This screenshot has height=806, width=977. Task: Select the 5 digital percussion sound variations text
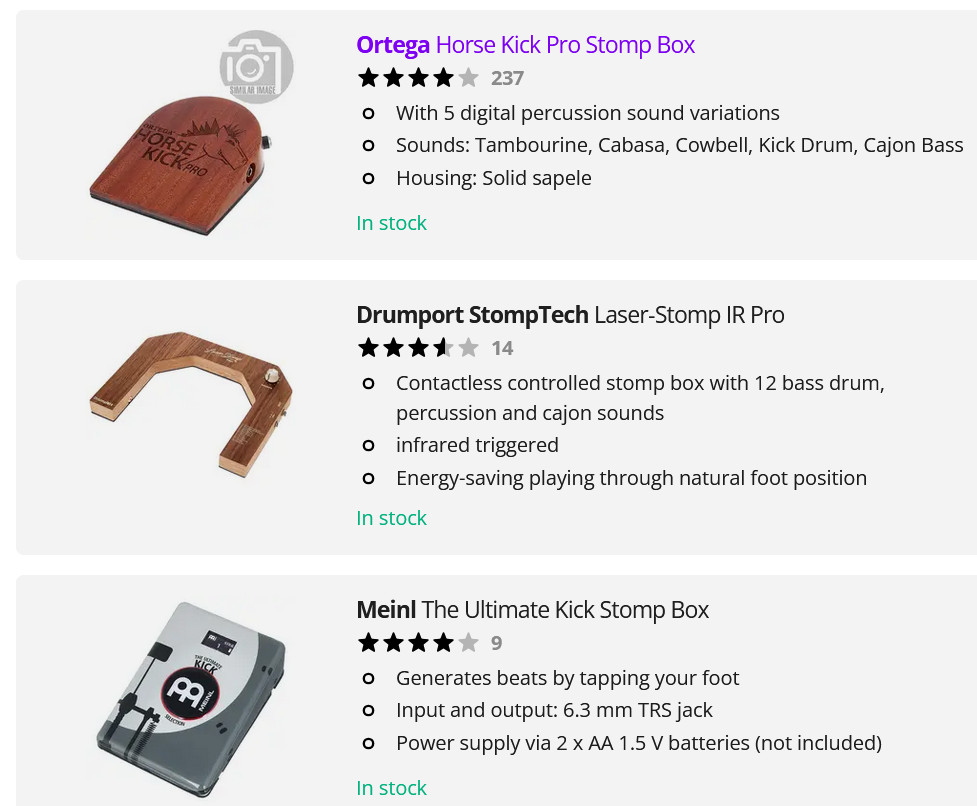[587, 113]
